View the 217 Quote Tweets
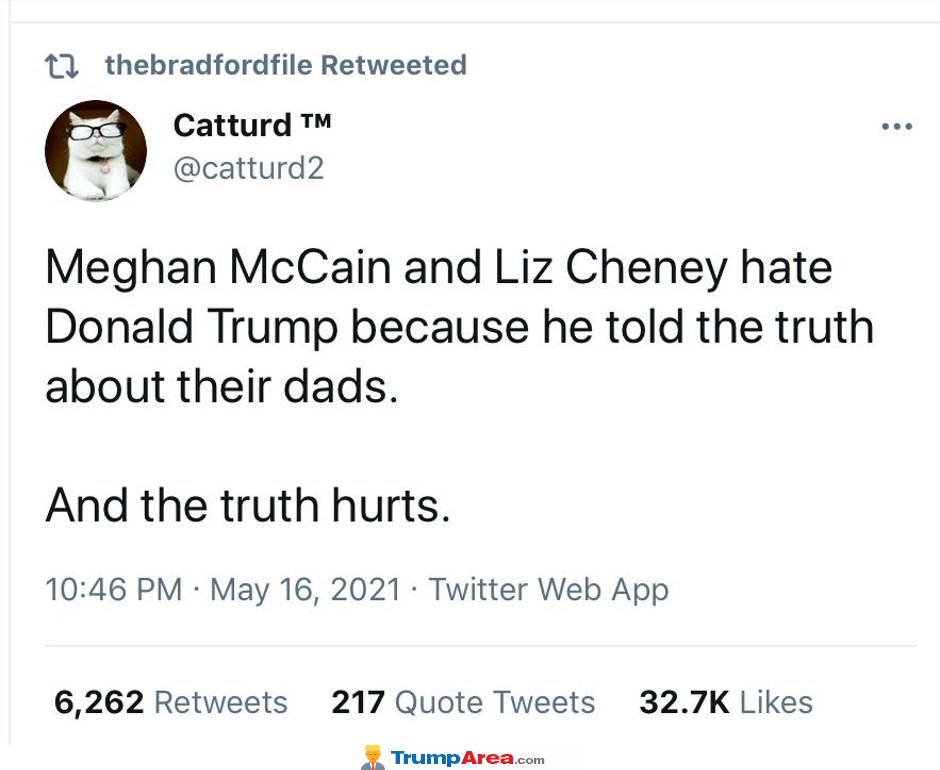The image size is (940, 770). pos(462,702)
